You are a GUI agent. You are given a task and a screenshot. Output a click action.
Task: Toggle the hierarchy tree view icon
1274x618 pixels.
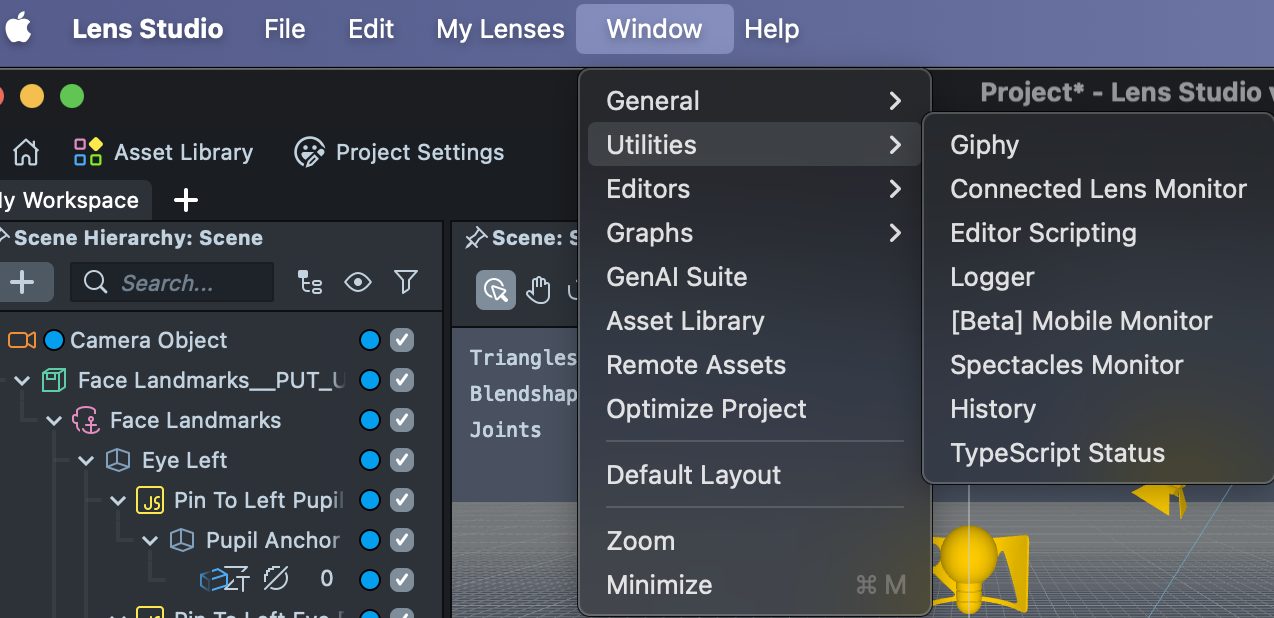[310, 283]
